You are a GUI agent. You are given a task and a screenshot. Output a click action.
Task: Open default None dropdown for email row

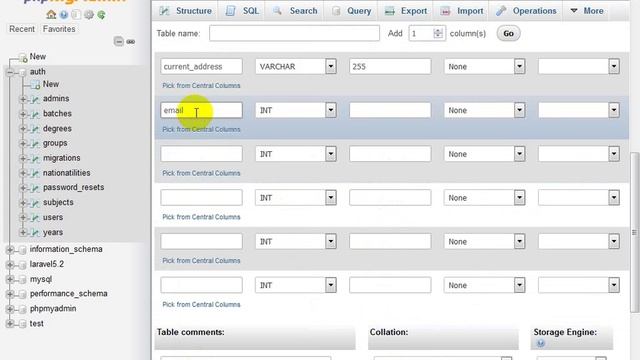[484, 110]
